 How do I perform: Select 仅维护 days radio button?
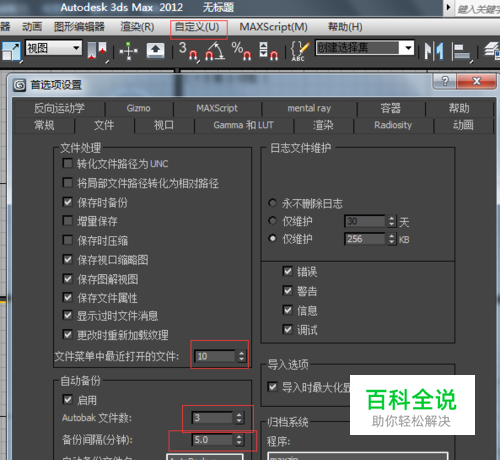click(x=273, y=221)
